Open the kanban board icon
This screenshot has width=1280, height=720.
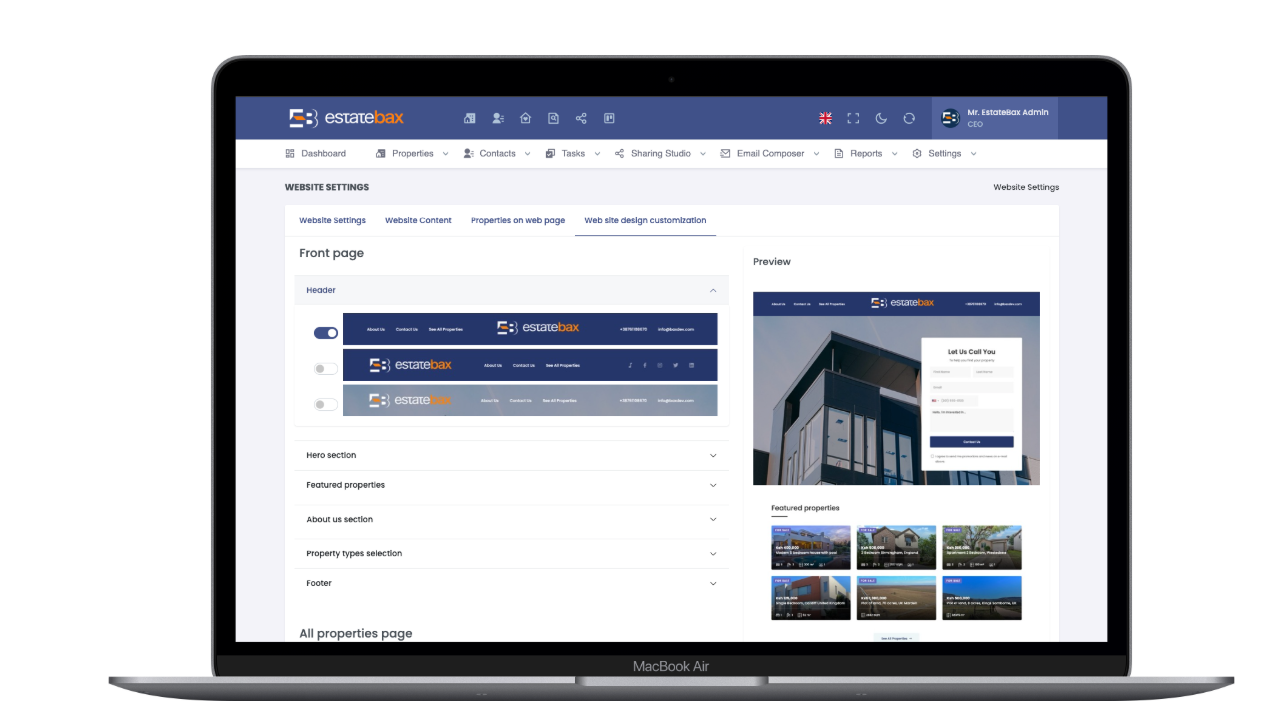point(609,118)
